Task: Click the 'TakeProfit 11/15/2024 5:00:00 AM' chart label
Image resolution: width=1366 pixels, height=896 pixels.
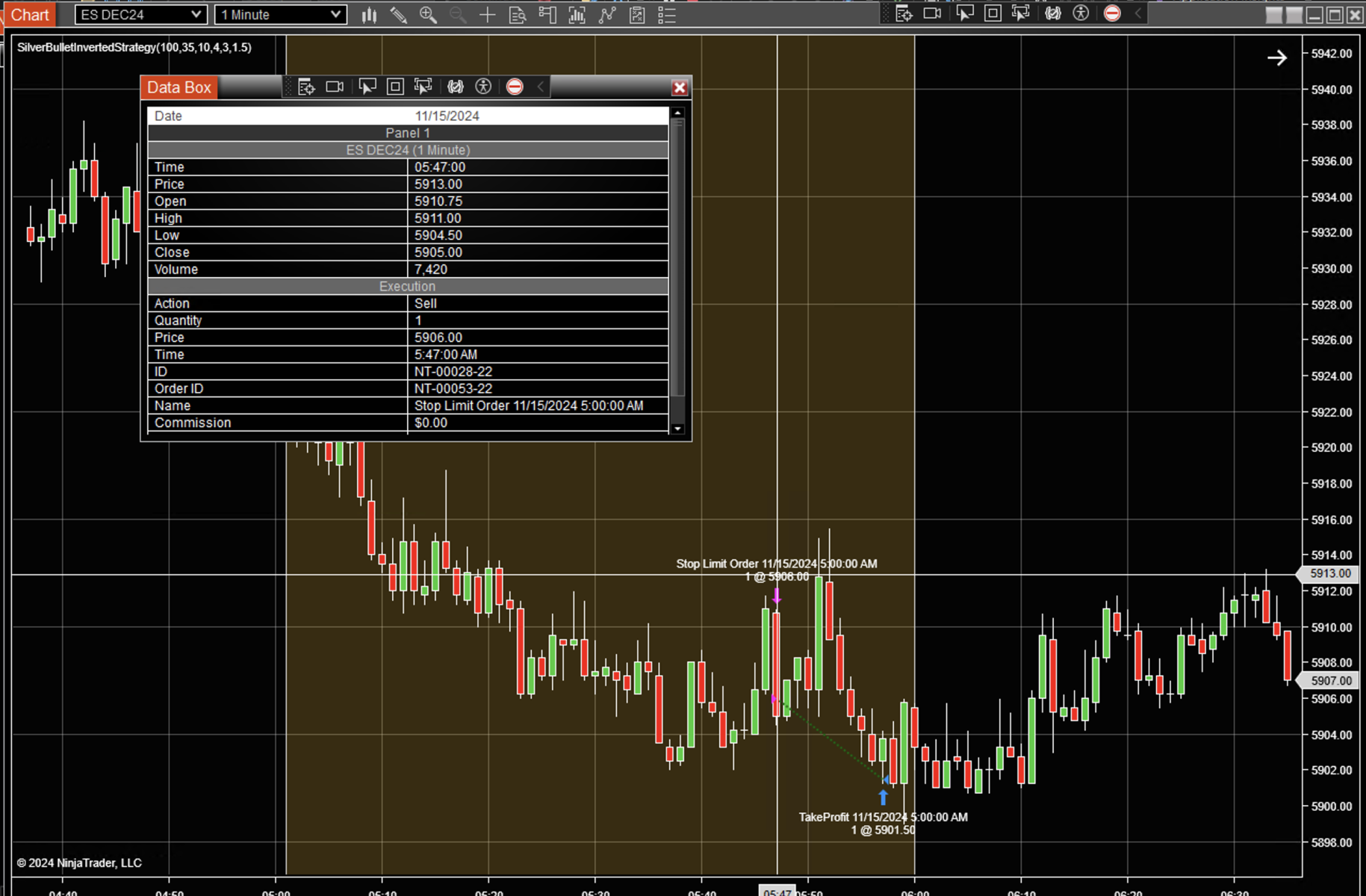Action: (x=884, y=817)
